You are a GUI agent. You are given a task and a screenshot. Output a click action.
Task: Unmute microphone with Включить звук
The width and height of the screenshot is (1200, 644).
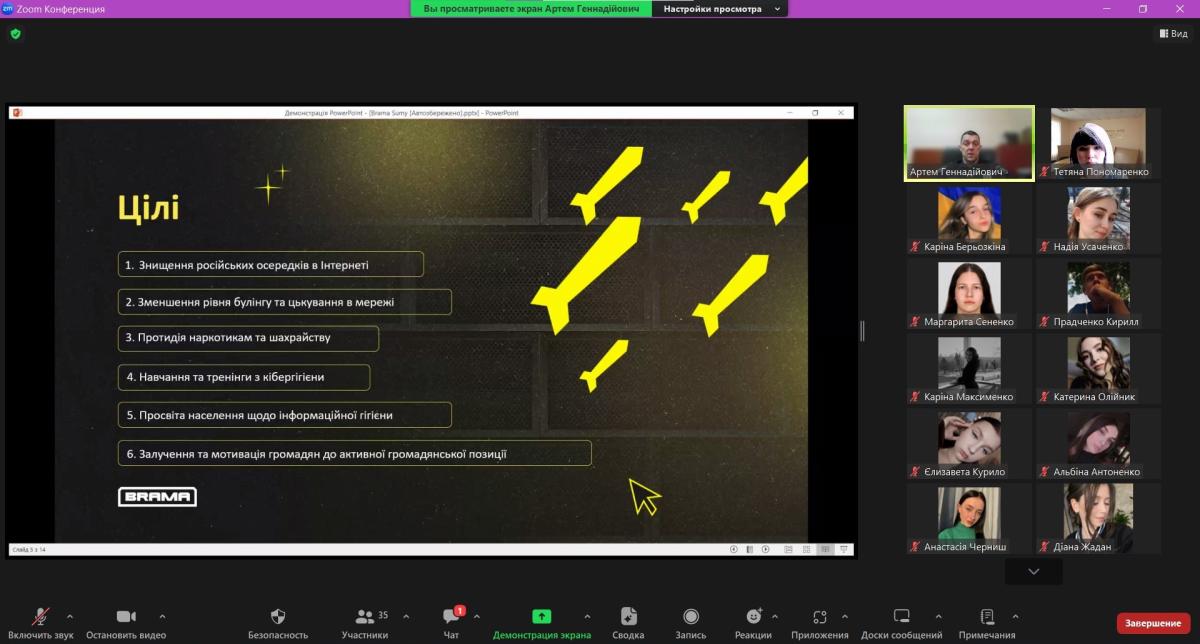pos(39,623)
